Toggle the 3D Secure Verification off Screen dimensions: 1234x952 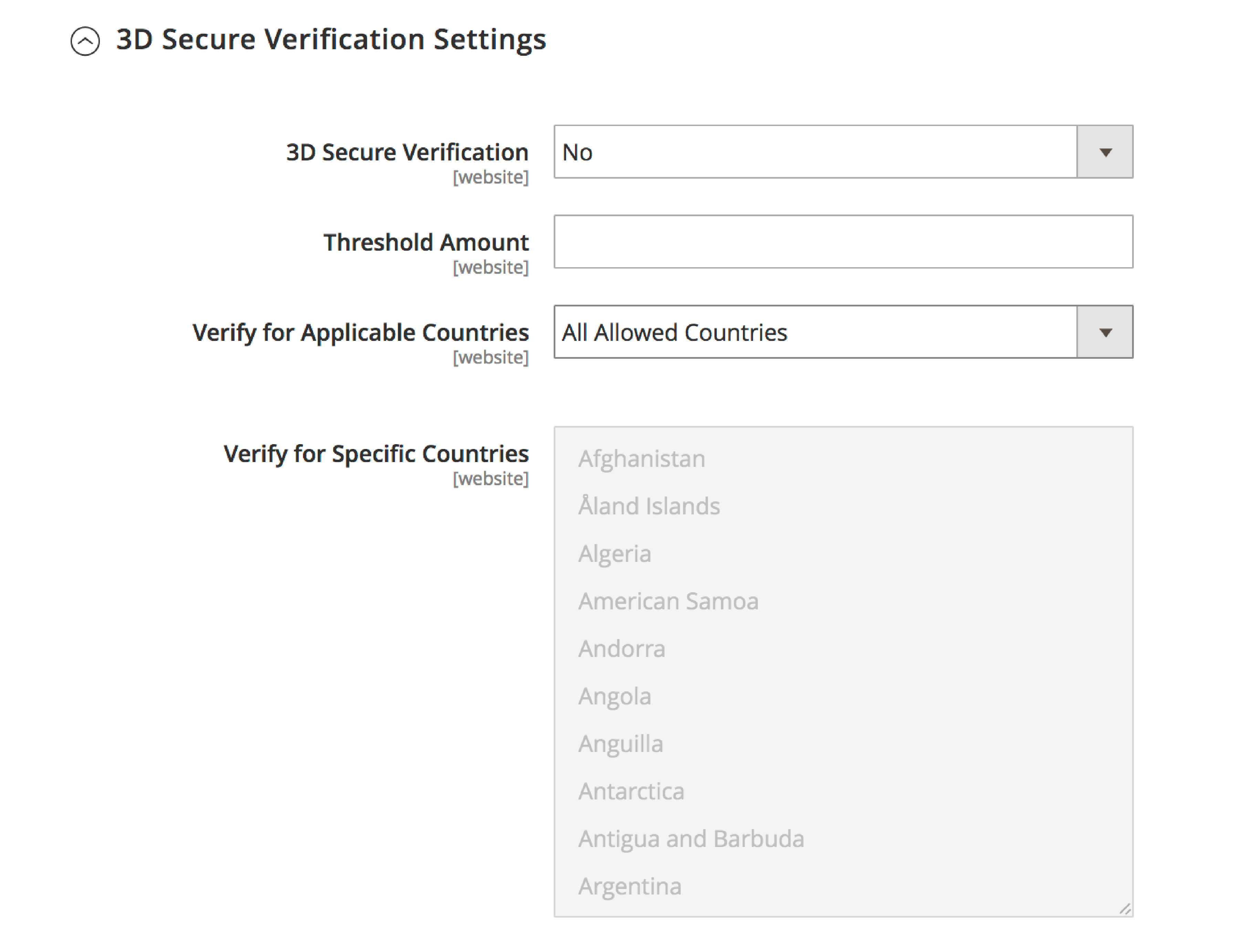pos(845,151)
